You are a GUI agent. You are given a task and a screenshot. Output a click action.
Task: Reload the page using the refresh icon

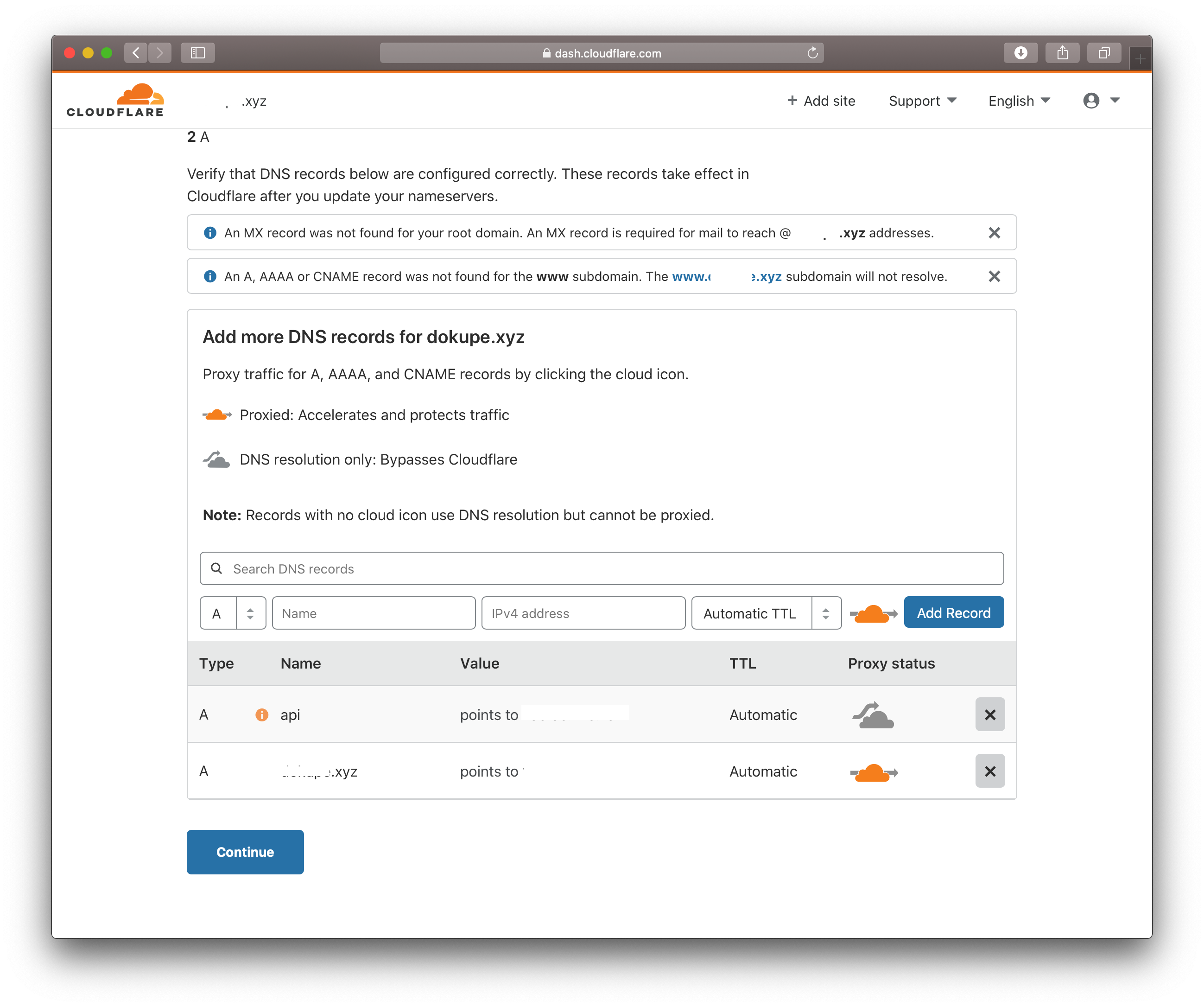pyautogui.click(x=812, y=53)
